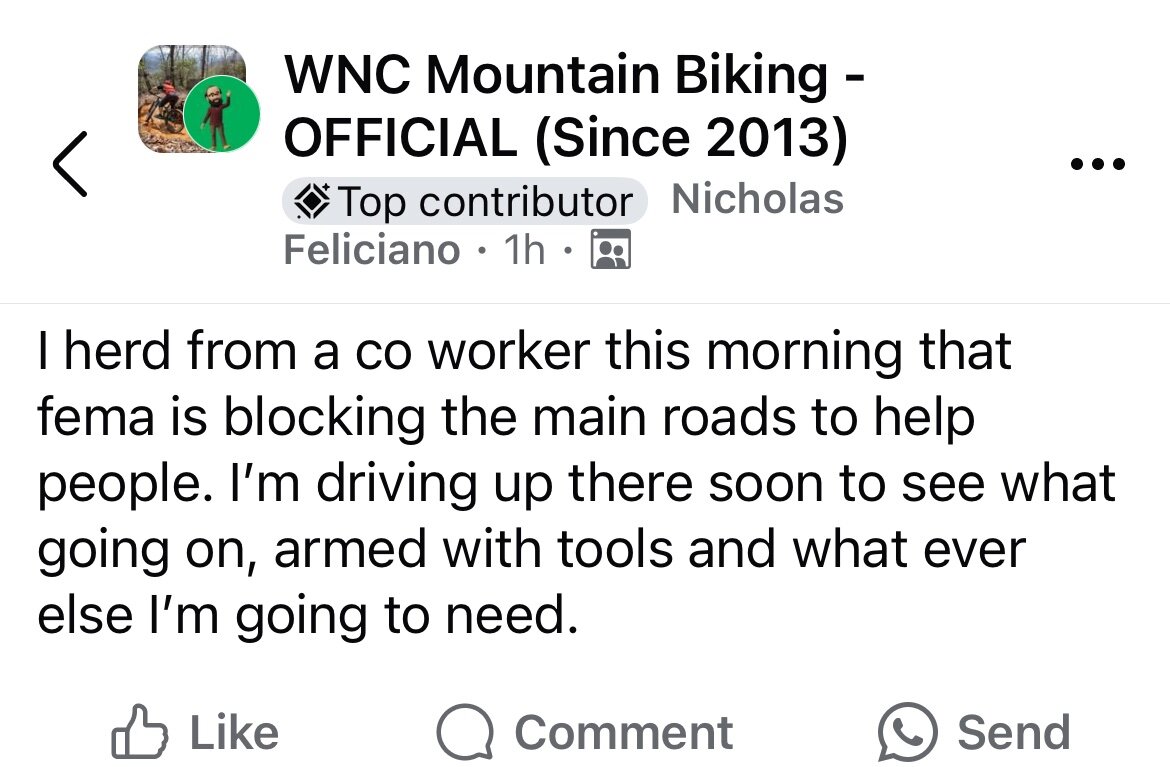The image size is (1170, 767).
Task: Tap the 'Top contributor' badge label
Action: pyautogui.click(x=486, y=202)
